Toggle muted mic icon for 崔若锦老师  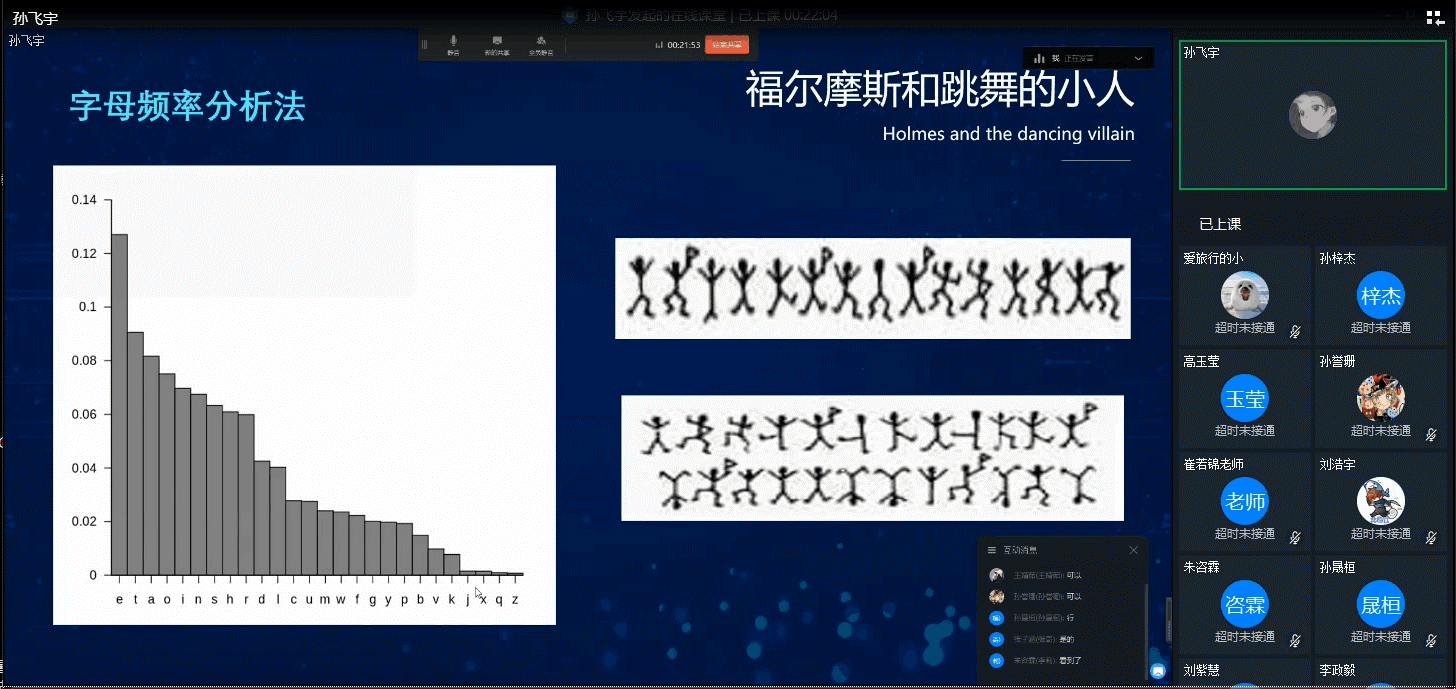[1294, 537]
